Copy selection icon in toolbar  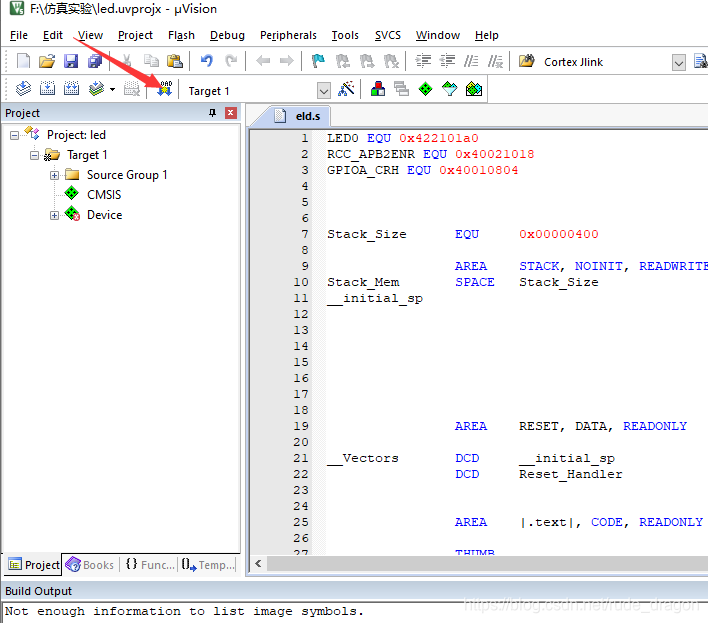click(x=151, y=60)
